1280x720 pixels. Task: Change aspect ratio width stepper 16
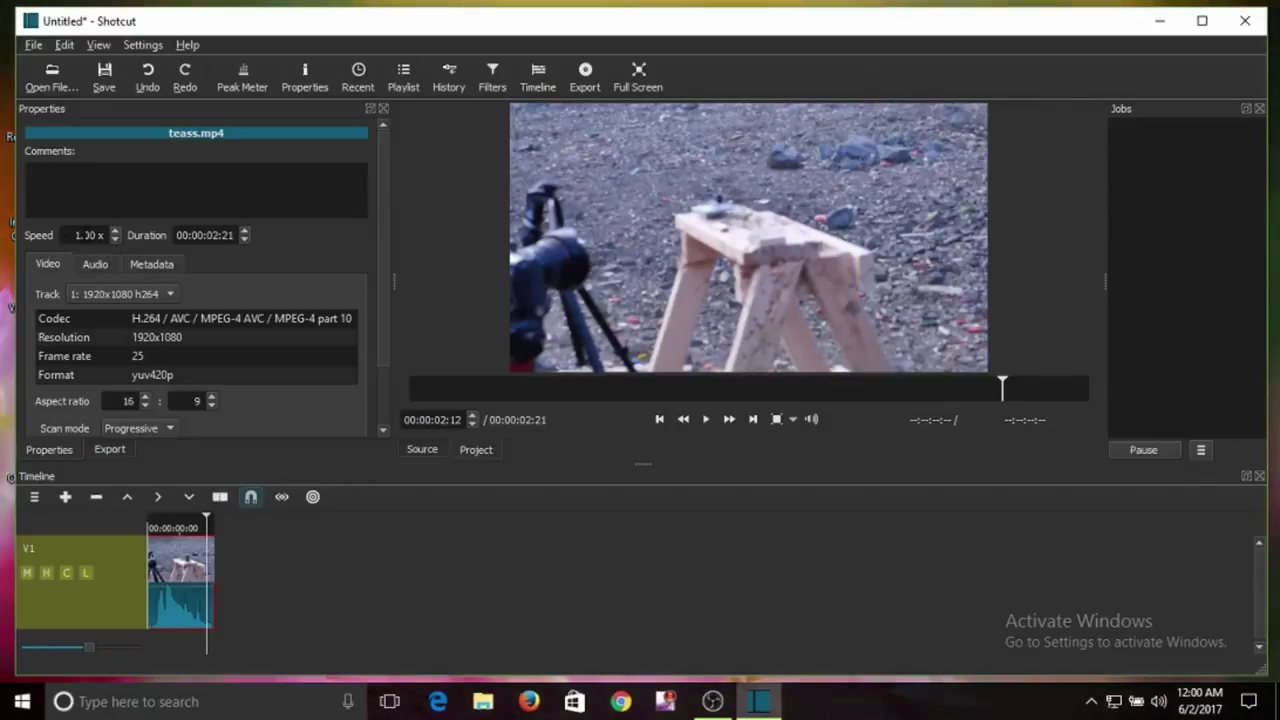(145, 401)
